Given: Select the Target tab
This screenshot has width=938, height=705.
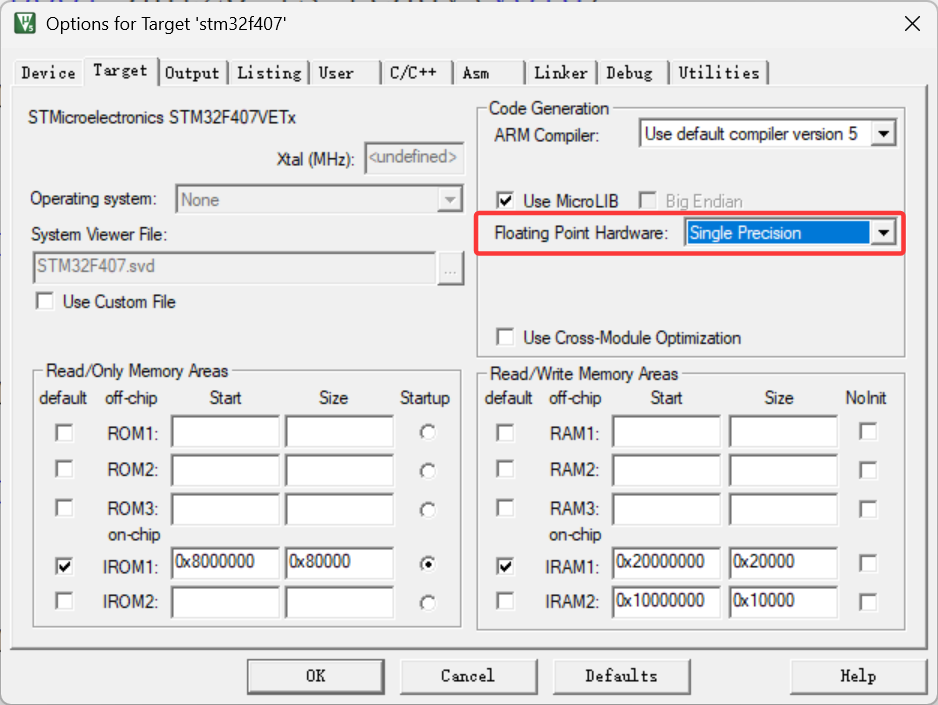Looking at the screenshot, I should coord(120,71).
